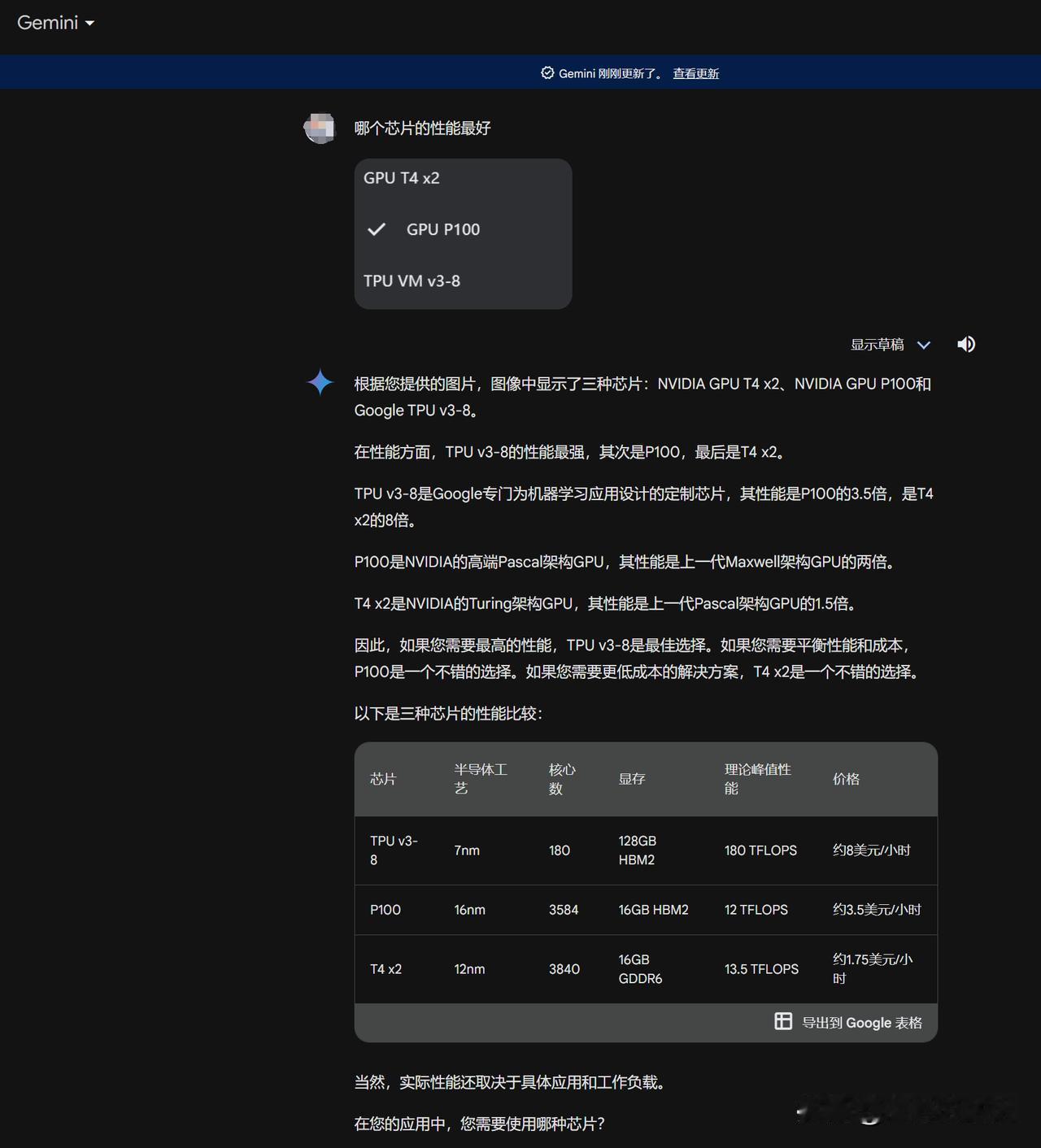
Task: Click the speaker read-aloud icon
Action: (x=966, y=344)
